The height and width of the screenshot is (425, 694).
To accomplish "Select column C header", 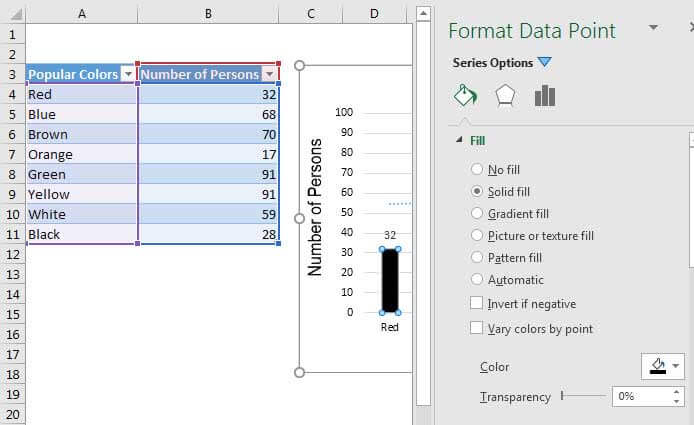I will [311, 14].
